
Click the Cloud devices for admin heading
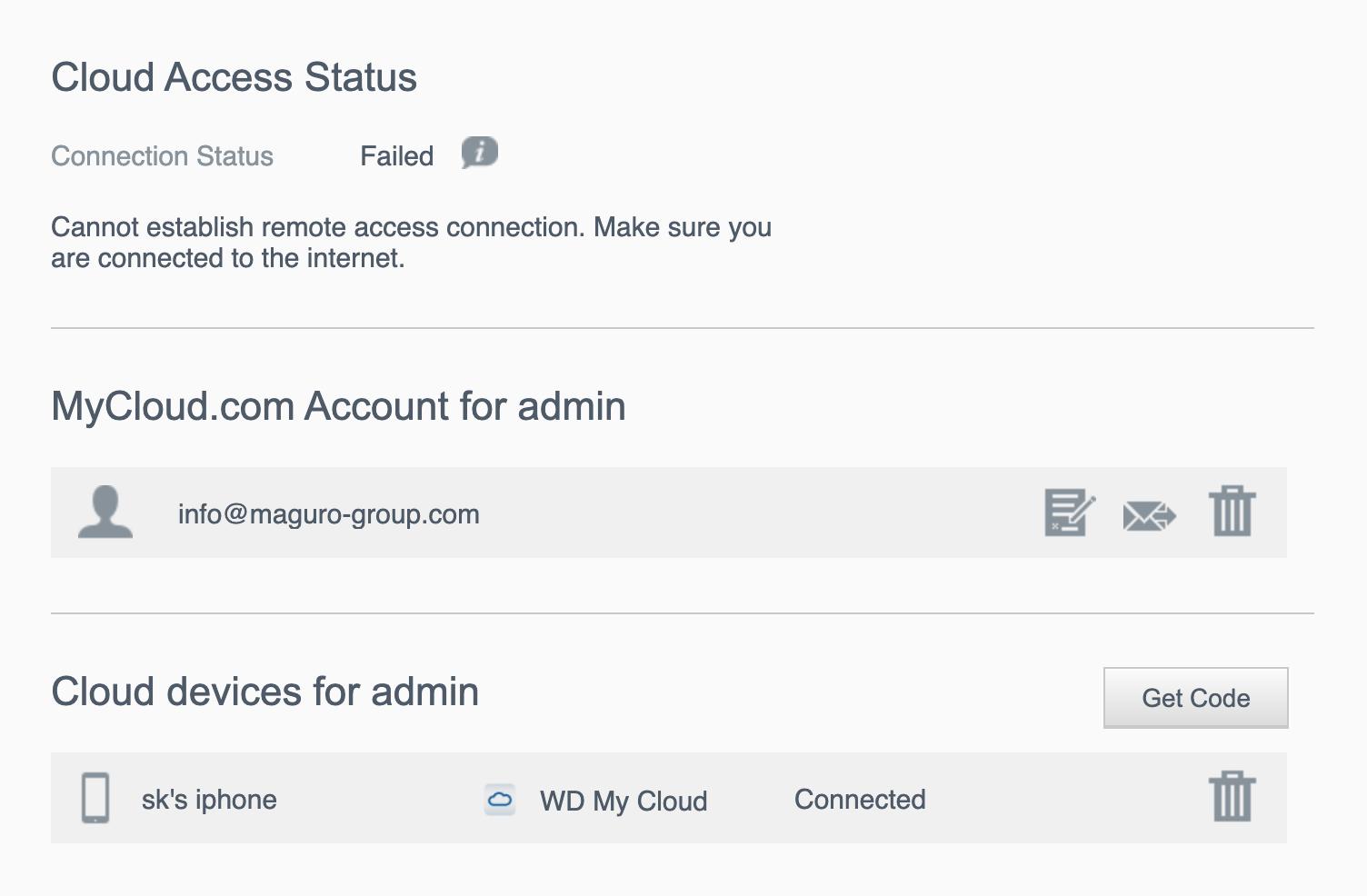click(x=264, y=692)
